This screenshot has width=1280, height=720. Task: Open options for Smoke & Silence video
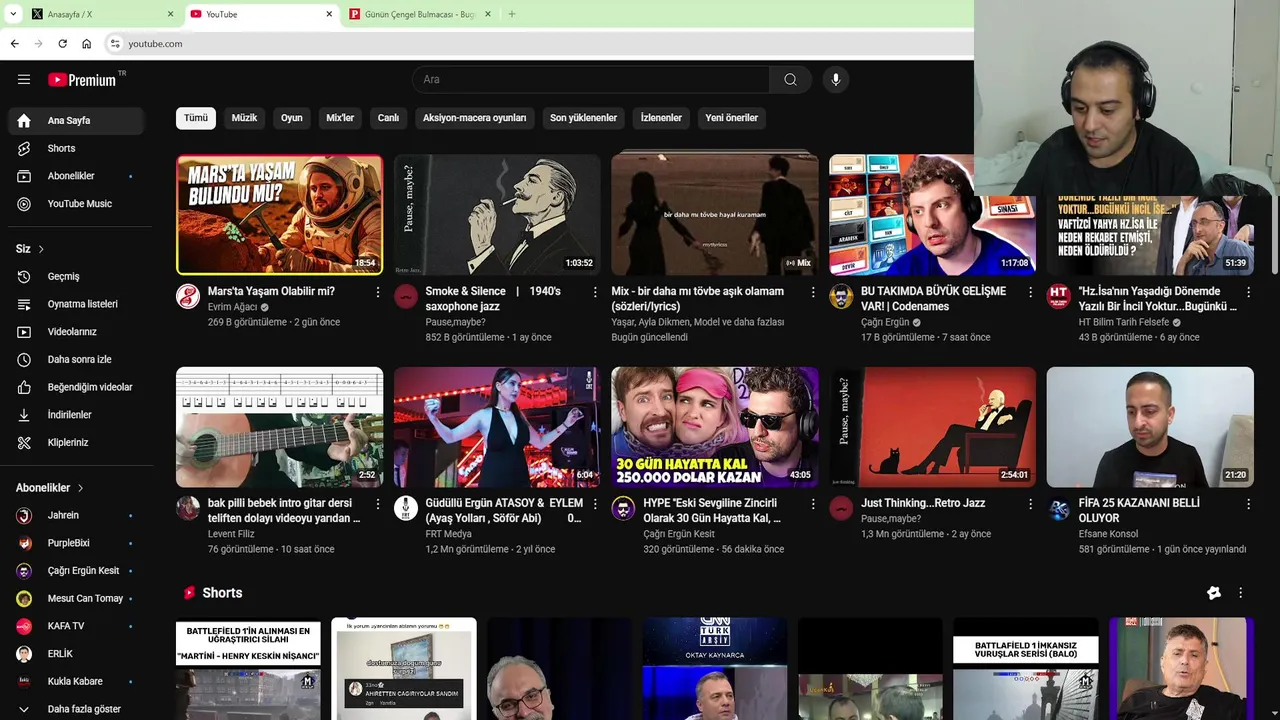coord(595,292)
